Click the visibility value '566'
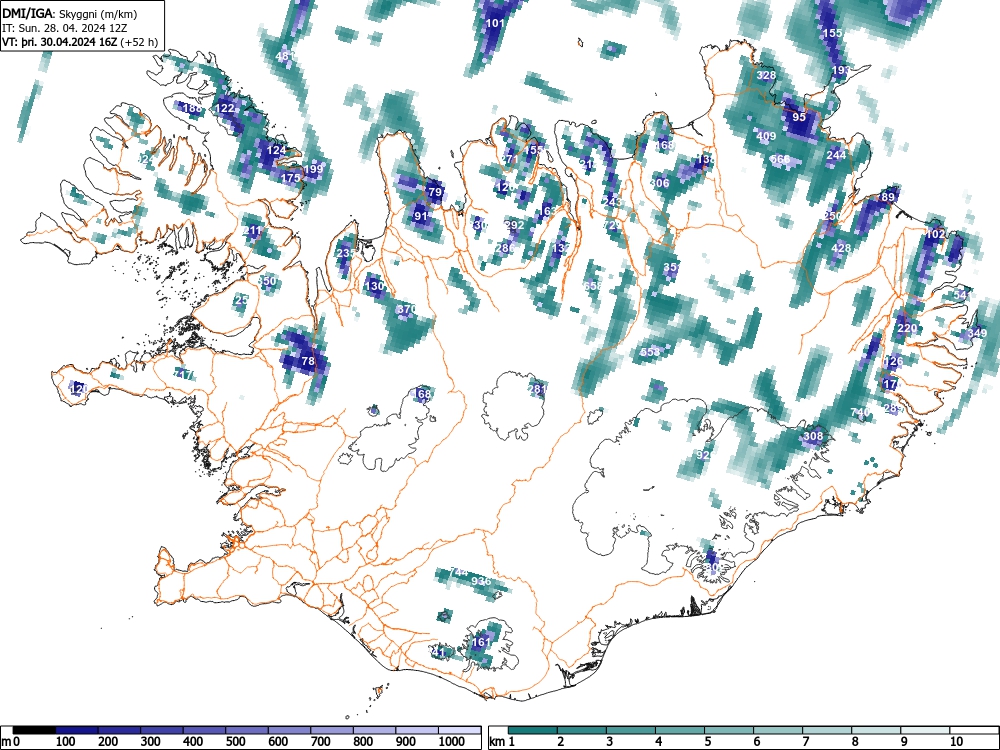1000x750 pixels. 780,159
